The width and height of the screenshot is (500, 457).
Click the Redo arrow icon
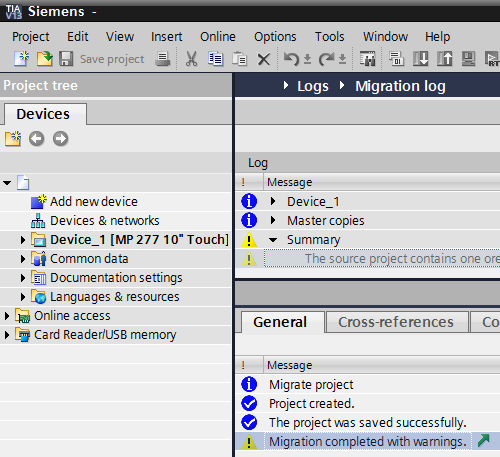[326, 59]
